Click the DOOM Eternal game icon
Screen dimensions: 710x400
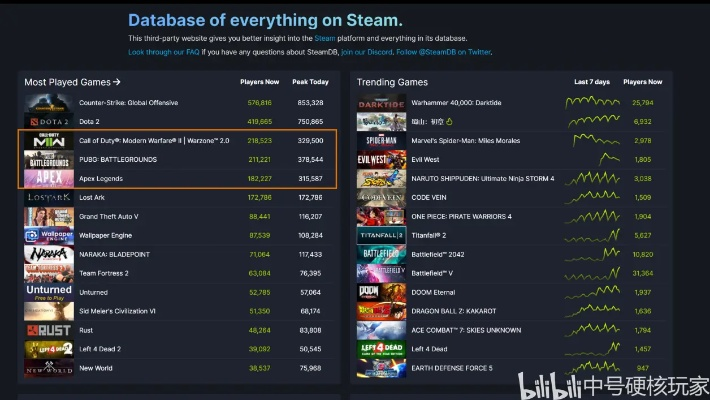(381, 292)
